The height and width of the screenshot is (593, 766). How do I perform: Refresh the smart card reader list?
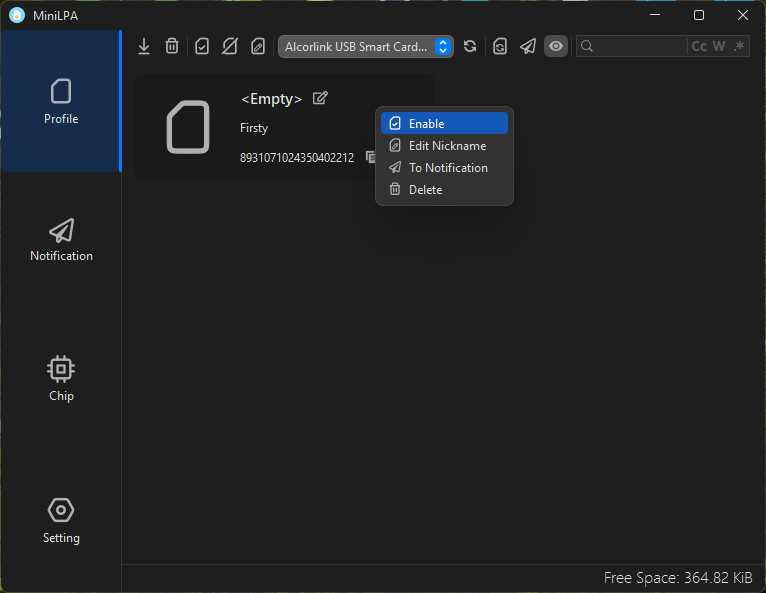[x=470, y=46]
